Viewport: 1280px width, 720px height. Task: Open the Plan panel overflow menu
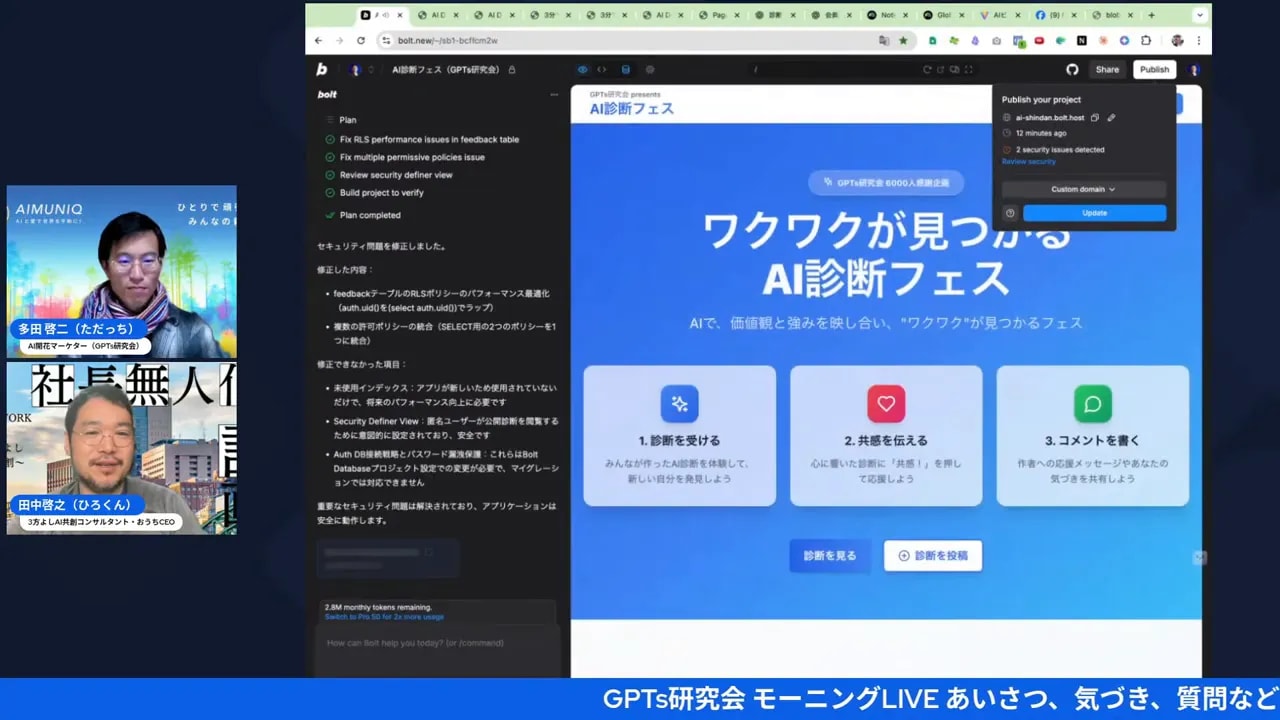(x=554, y=96)
